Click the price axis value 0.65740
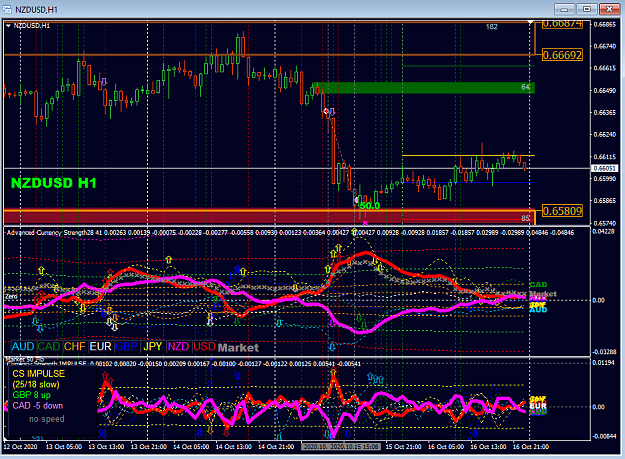This screenshot has width=625, height=459. pos(605,223)
